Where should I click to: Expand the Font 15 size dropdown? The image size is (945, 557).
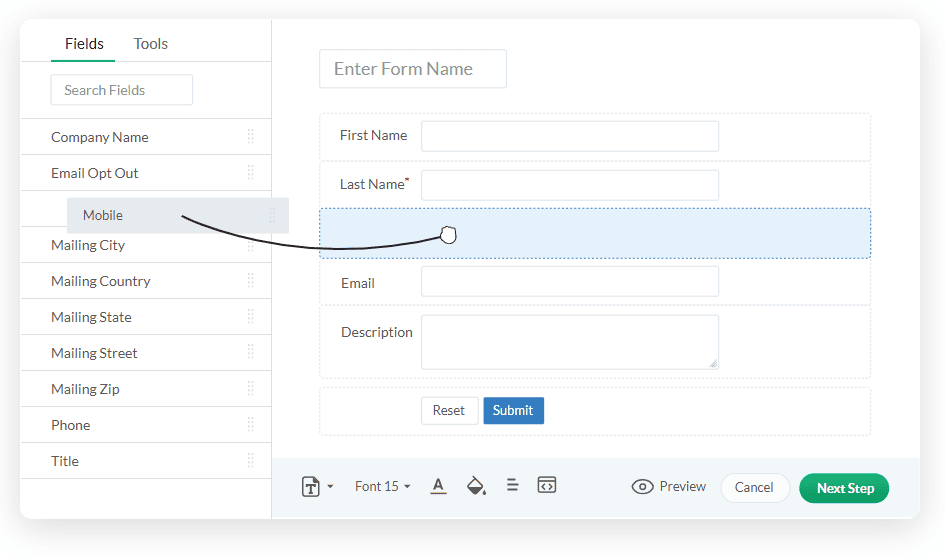[x=382, y=487]
